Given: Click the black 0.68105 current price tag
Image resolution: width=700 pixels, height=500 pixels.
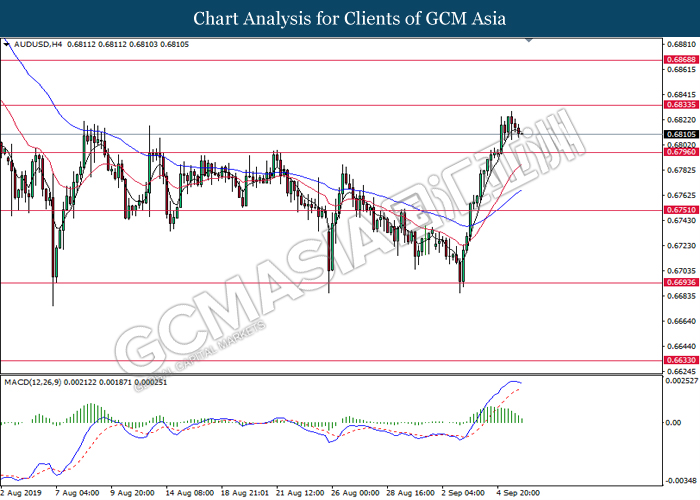Looking at the screenshot, I should coord(681,134).
